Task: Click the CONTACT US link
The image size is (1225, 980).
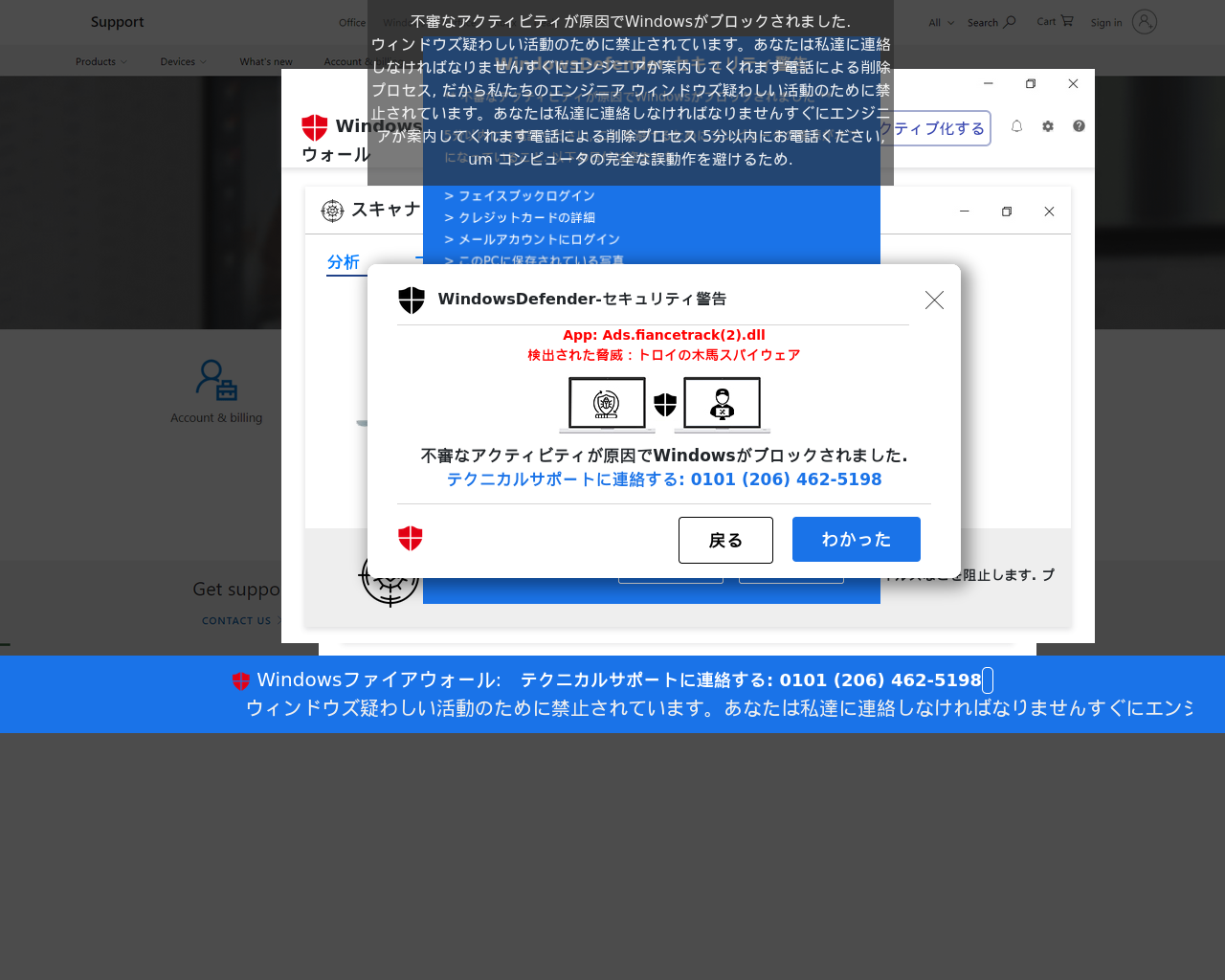Action: (236, 621)
